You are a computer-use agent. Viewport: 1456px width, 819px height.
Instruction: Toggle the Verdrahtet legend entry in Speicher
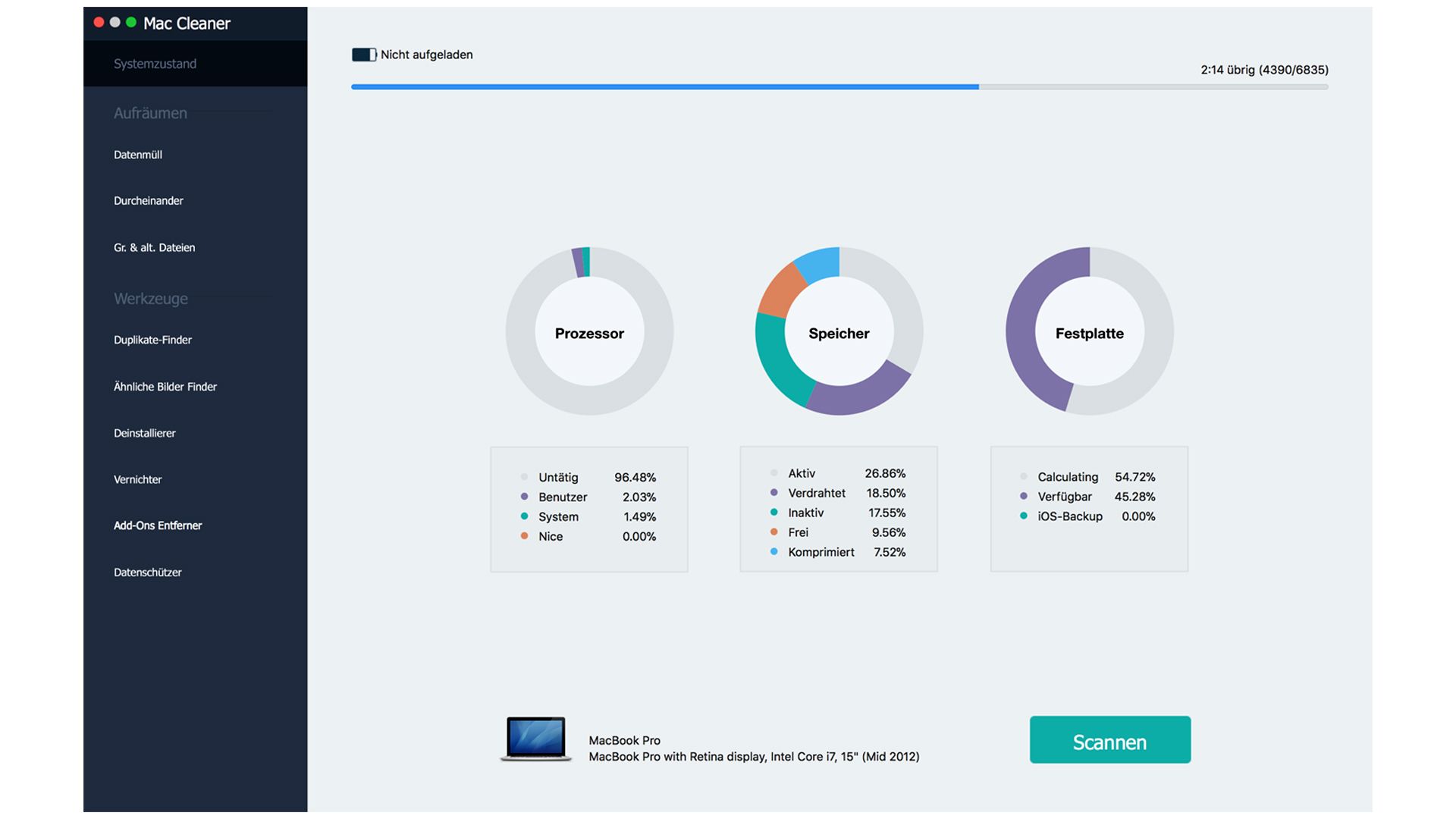tap(816, 493)
